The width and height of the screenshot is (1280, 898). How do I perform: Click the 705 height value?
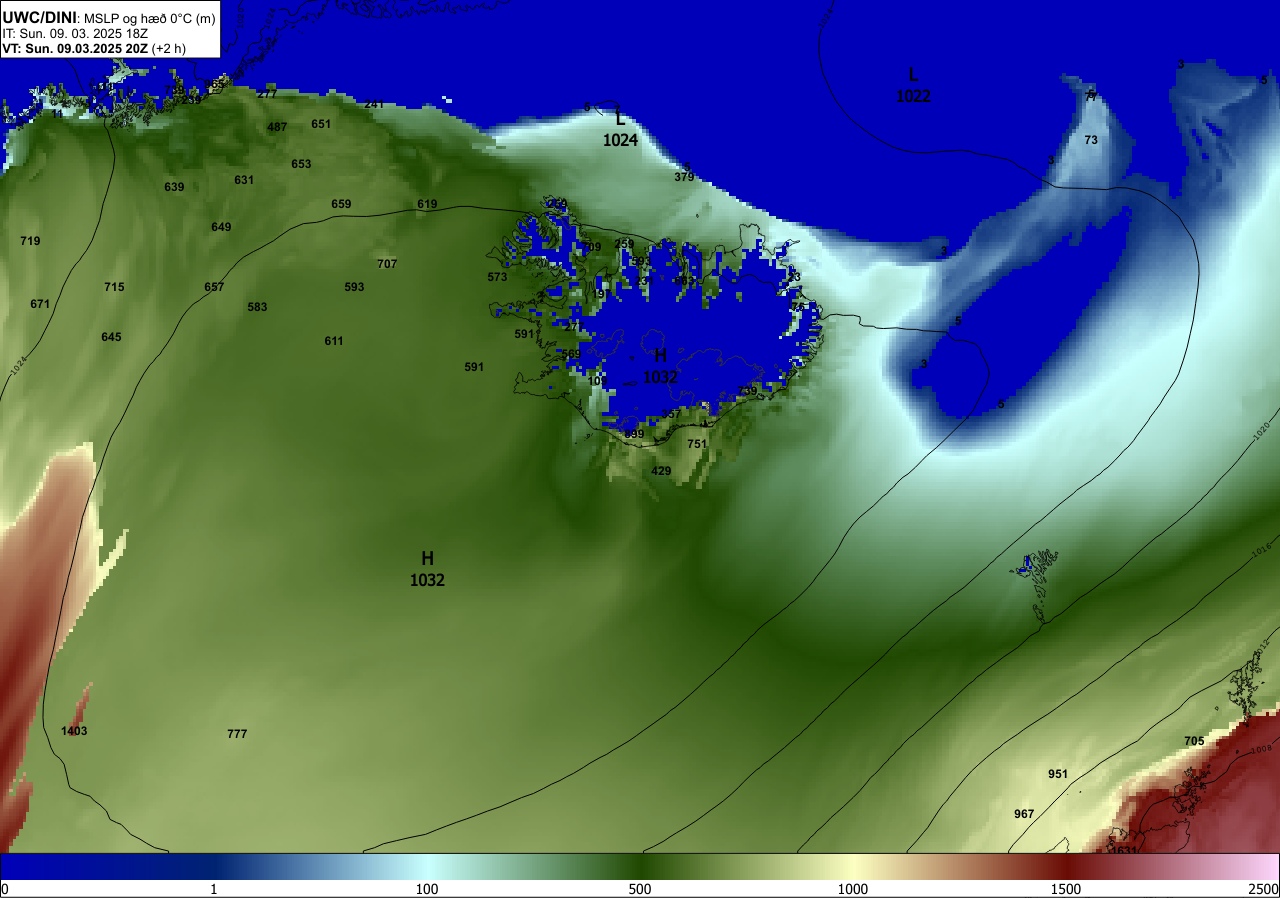point(1194,741)
